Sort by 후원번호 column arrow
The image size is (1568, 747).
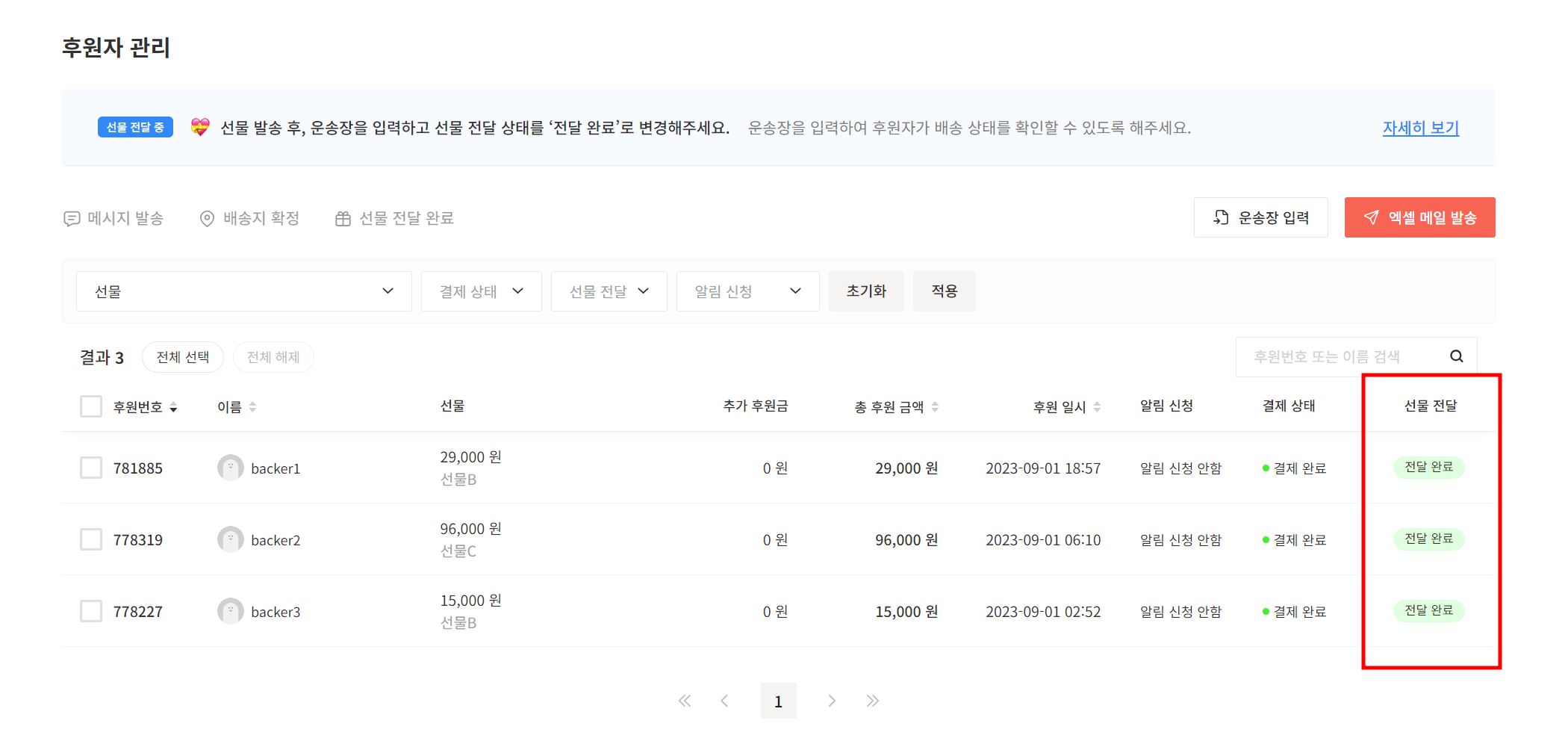click(173, 407)
